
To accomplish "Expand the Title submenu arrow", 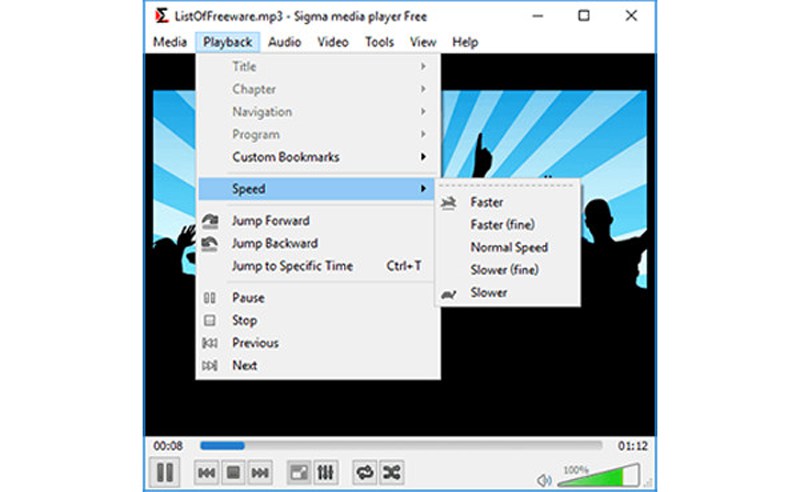I will pos(423,66).
